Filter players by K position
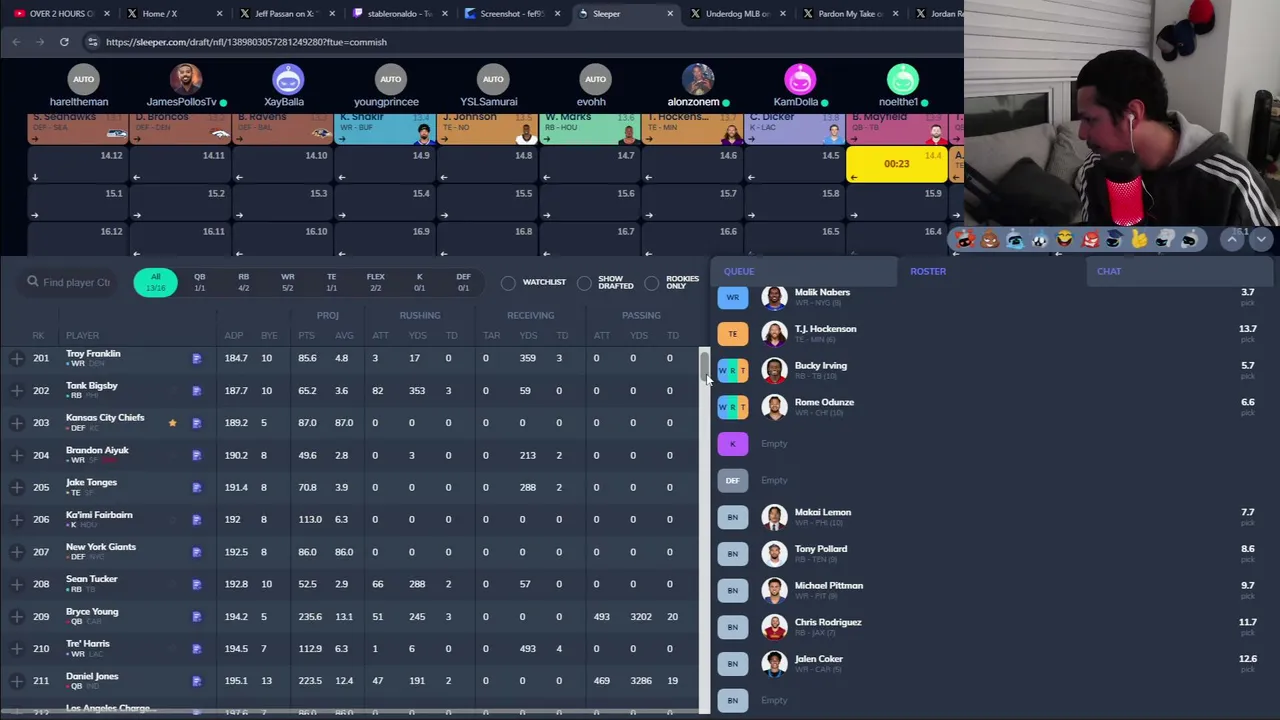This screenshot has width=1280, height=720. click(x=419, y=282)
